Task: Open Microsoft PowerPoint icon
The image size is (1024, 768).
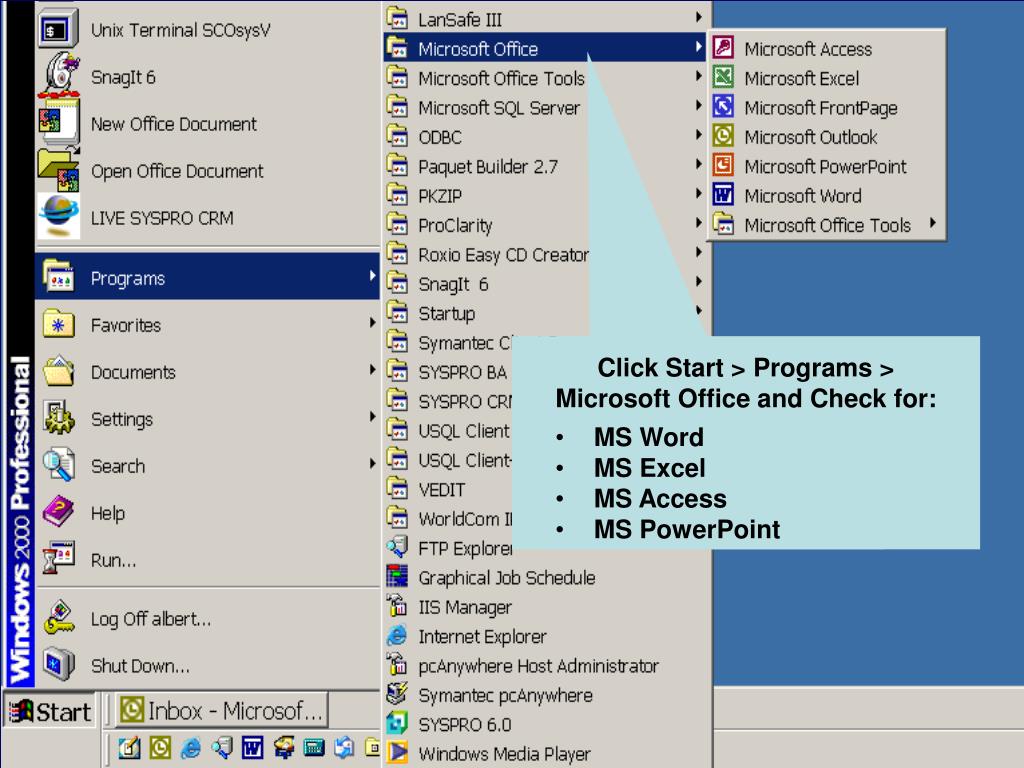Action: pyautogui.click(x=723, y=165)
